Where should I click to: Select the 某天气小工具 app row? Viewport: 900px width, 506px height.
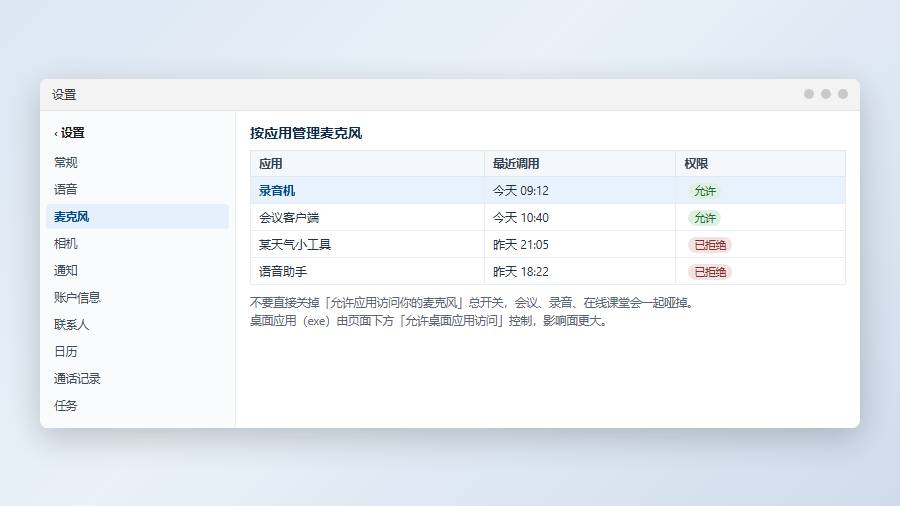[548, 244]
